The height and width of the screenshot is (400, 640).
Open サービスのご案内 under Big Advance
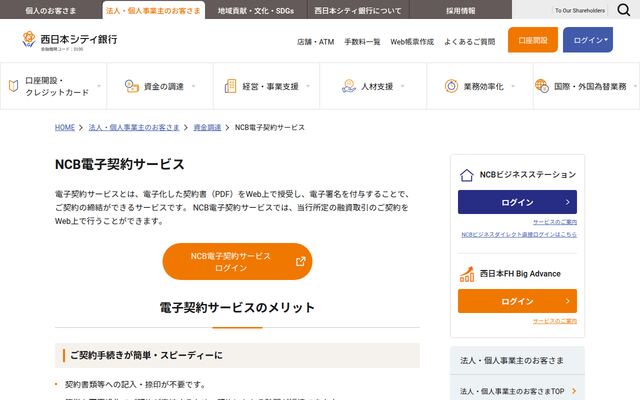point(555,322)
